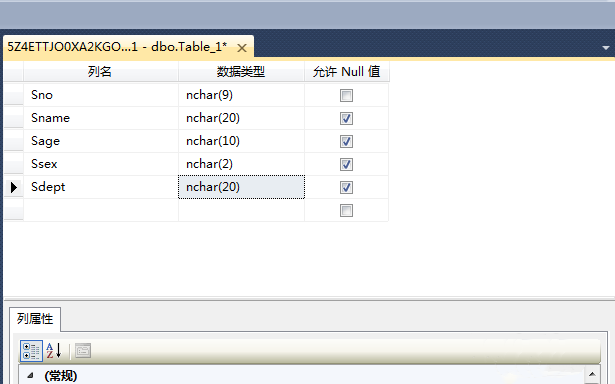Click the 列名 column header
Viewport: 615px width, 384px height.
tap(100, 71)
